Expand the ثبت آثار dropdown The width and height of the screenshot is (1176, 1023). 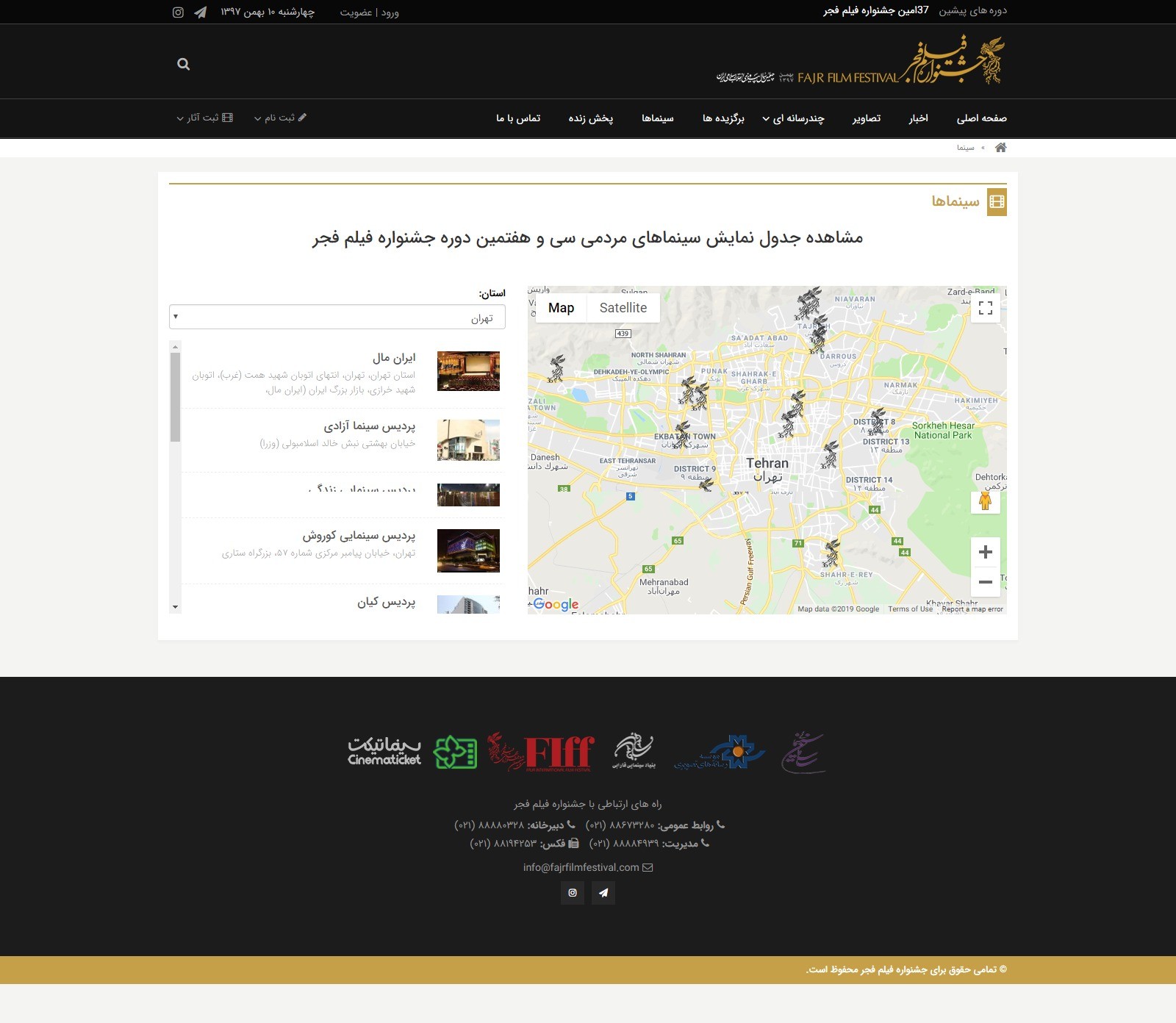point(205,118)
